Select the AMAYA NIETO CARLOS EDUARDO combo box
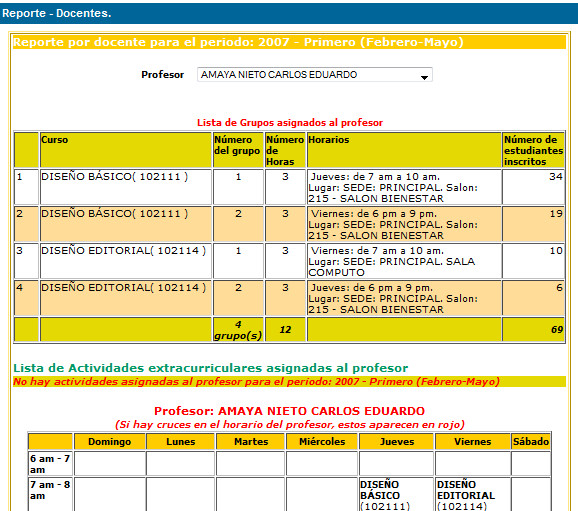 (314, 75)
